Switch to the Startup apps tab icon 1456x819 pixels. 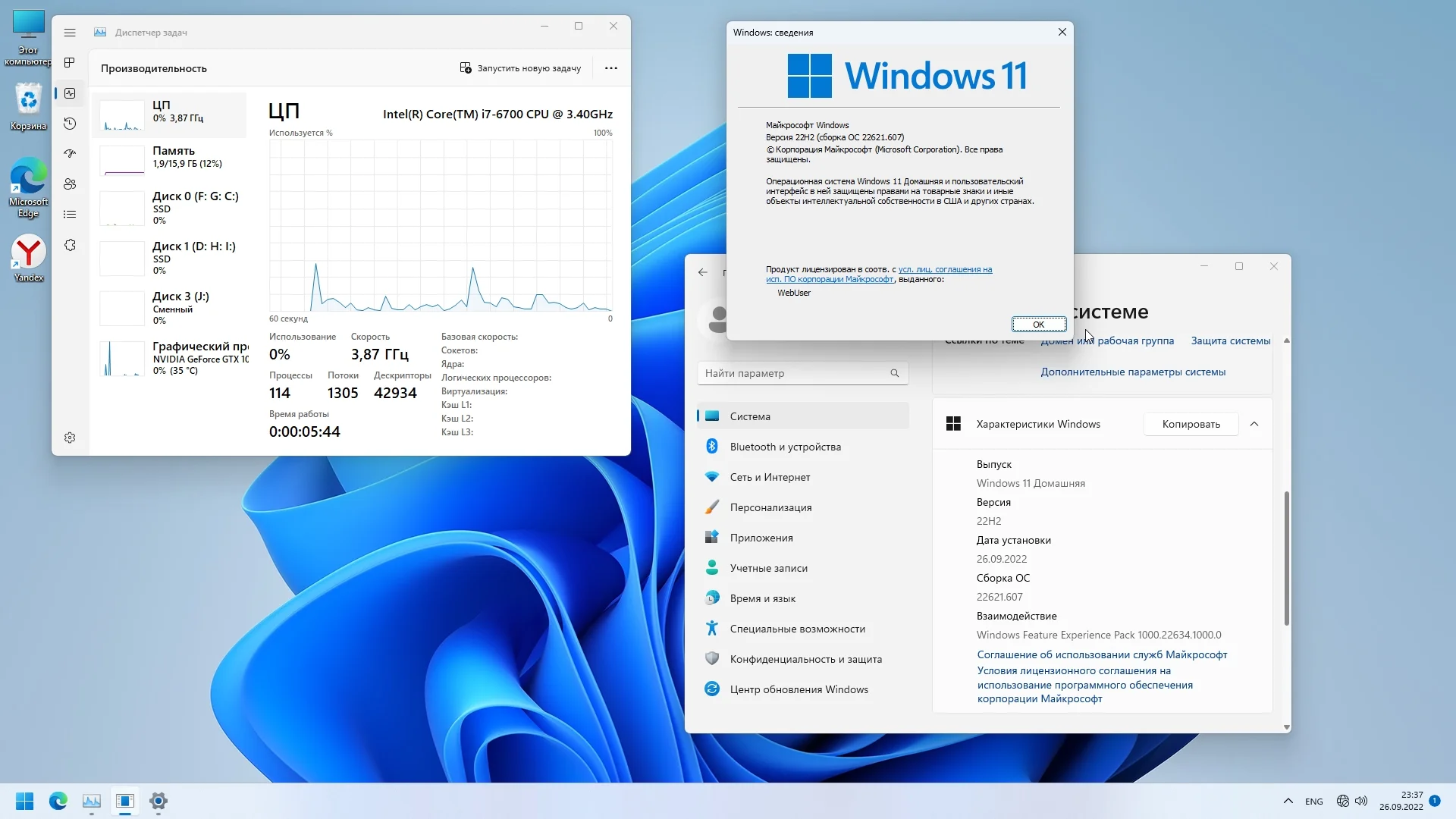pyautogui.click(x=70, y=153)
